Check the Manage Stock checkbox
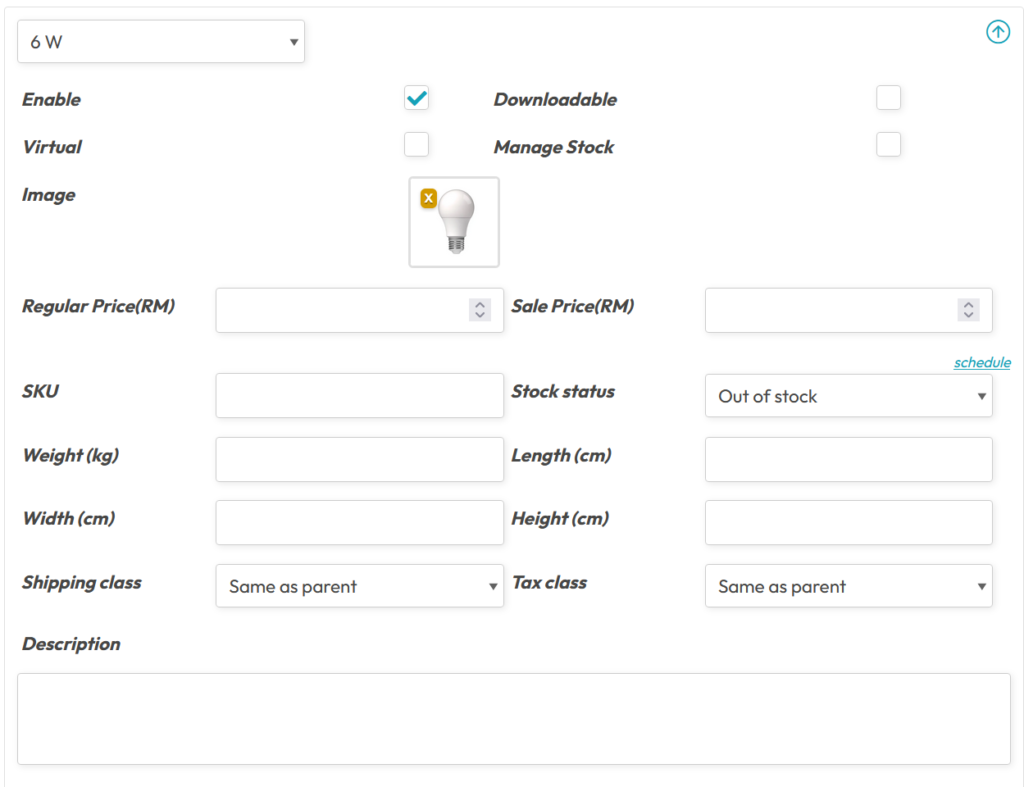Image resolution: width=1024 pixels, height=787 pixels. click(x=888, y=145)
